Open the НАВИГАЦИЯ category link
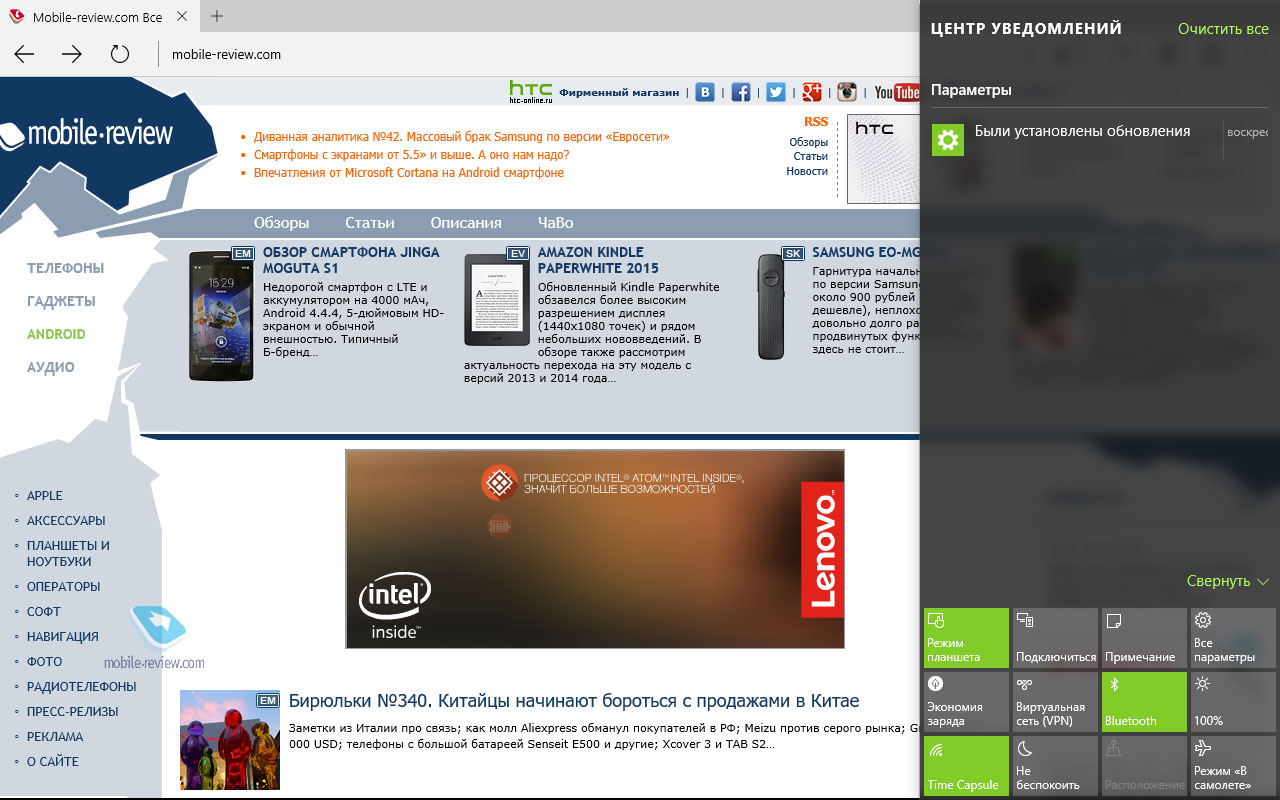This screenshot has width=1280, height=800. pyautogui.click(x=63, y=637)
